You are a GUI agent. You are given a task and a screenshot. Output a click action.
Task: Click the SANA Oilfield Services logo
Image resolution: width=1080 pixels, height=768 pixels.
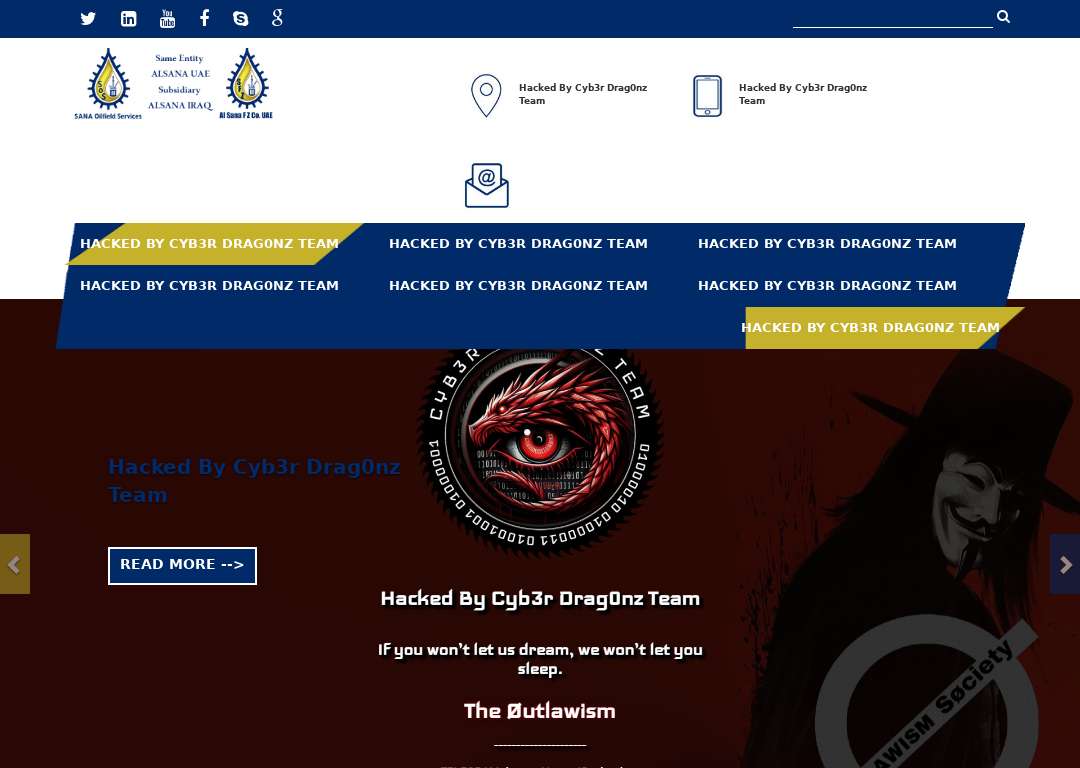pos(108,84)
